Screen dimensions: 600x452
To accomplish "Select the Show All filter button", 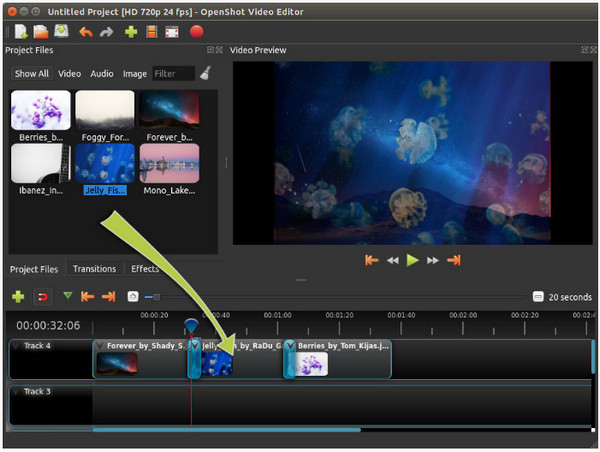I will coord(31,73).
